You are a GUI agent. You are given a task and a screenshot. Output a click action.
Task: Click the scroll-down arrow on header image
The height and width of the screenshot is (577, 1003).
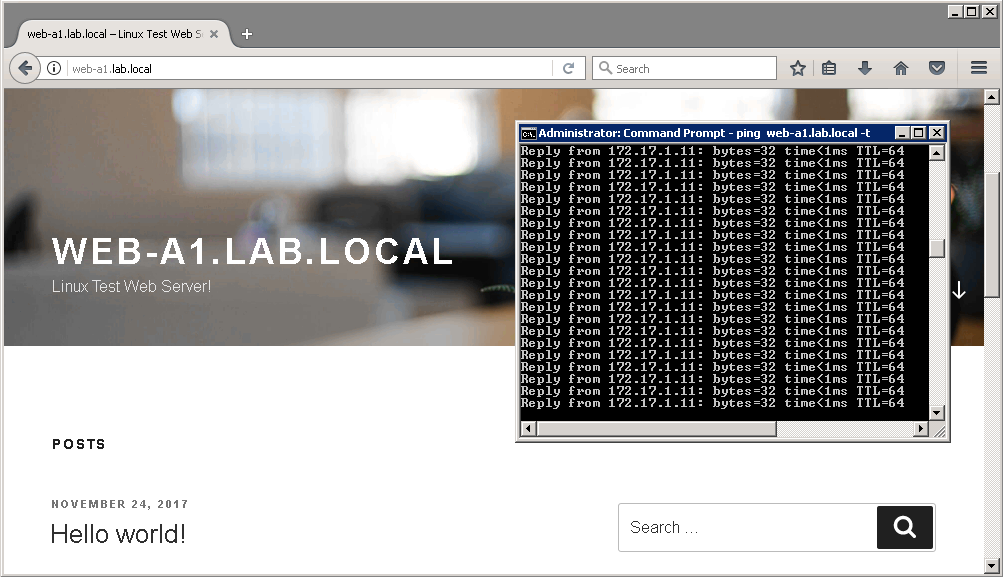click(959, 290)
